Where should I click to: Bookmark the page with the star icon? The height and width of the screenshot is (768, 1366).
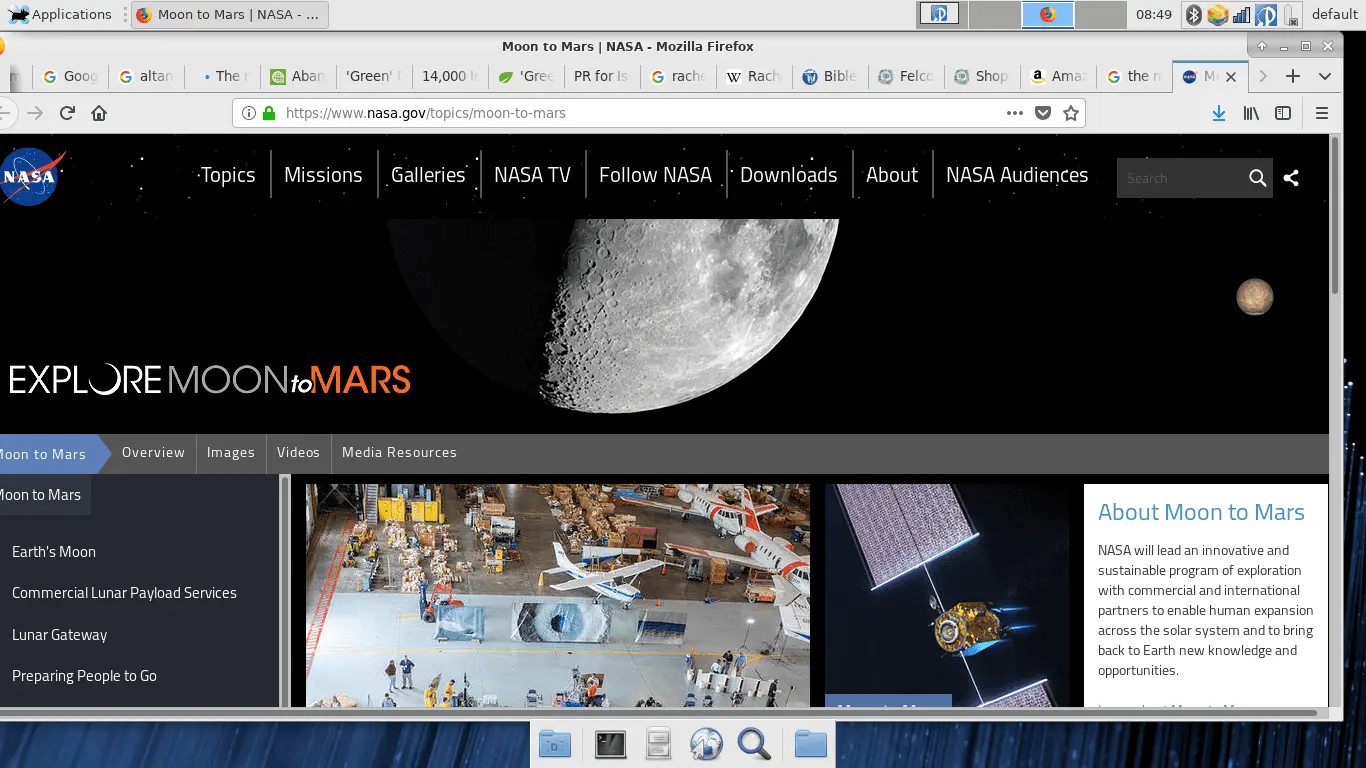tap(1071, 113)
